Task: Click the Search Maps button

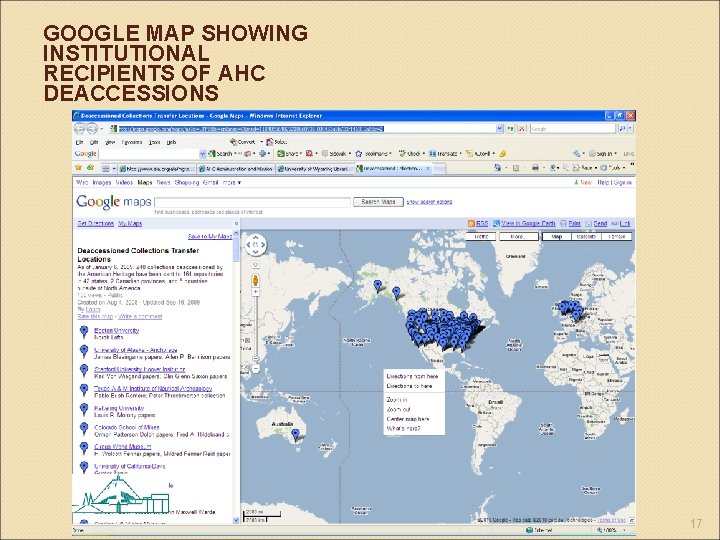Action: [378, 202]
